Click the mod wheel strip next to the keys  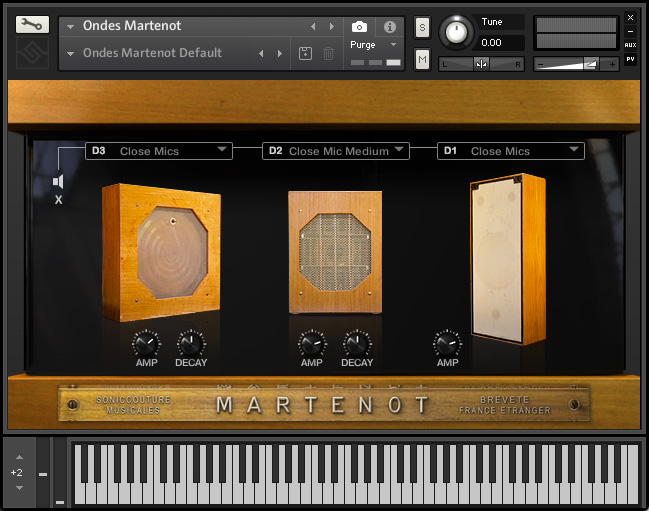[60, 473]
